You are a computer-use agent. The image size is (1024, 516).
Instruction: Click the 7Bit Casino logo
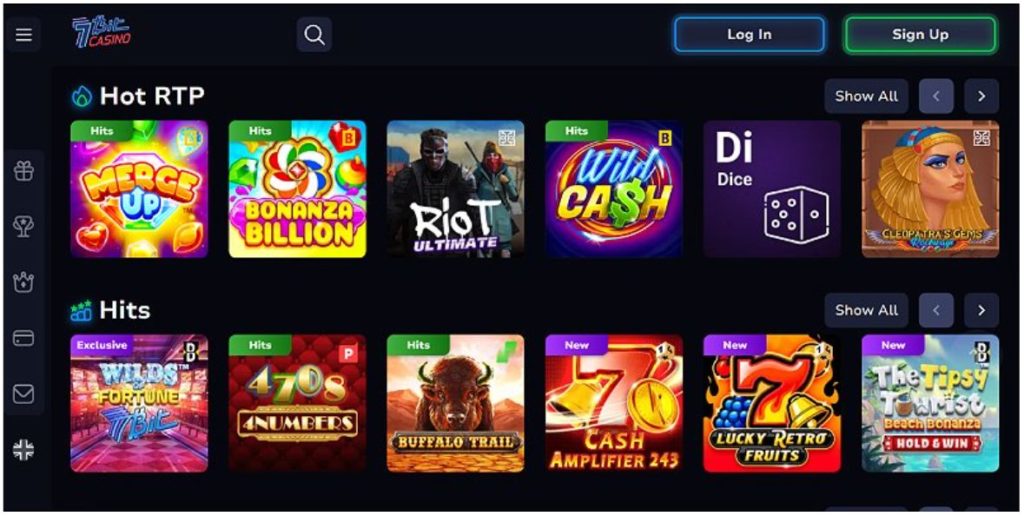pos(101,33)
